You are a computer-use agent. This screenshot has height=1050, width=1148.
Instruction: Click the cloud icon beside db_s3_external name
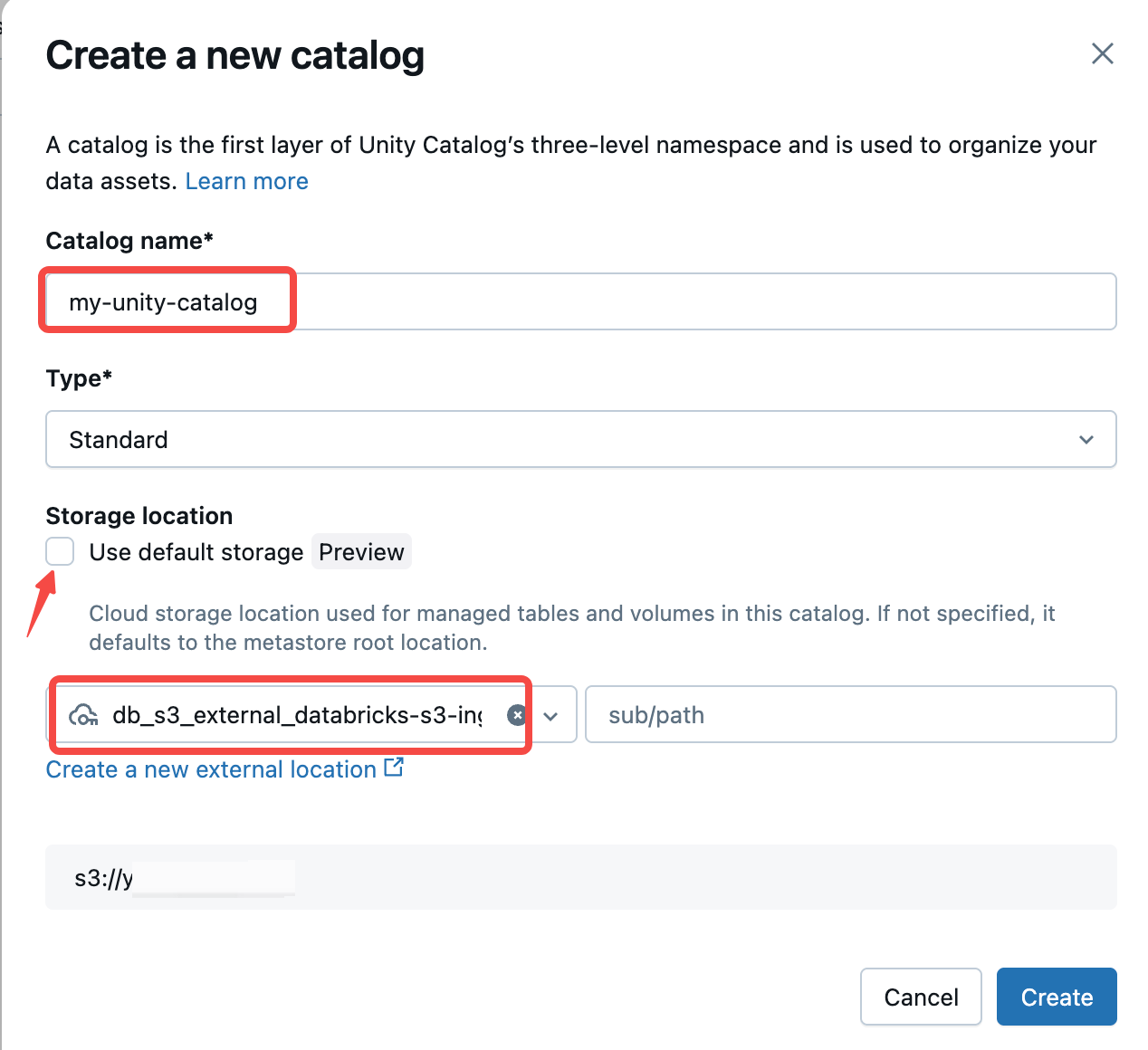pyautogui.click(x=85, y=715)
